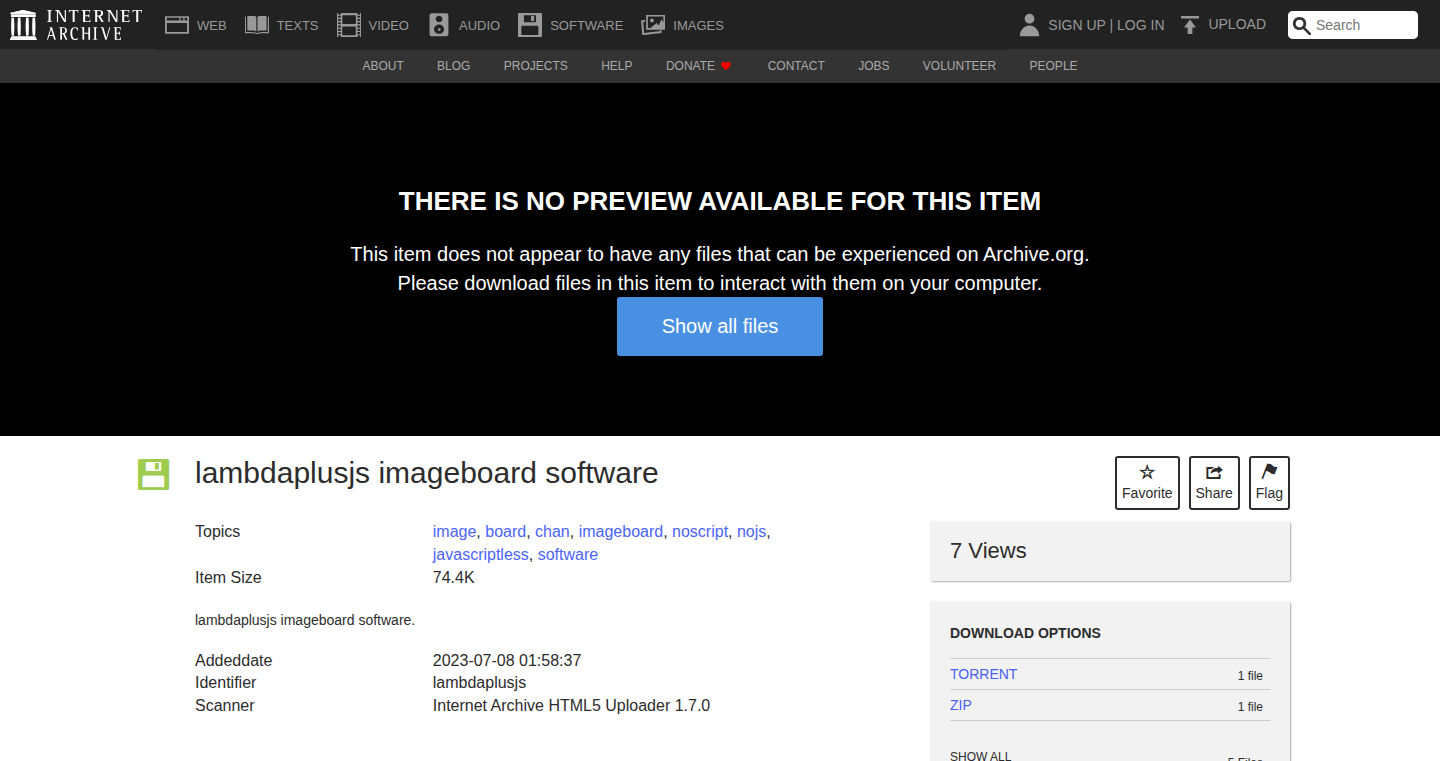Click the Log In link

(1140, 25)
